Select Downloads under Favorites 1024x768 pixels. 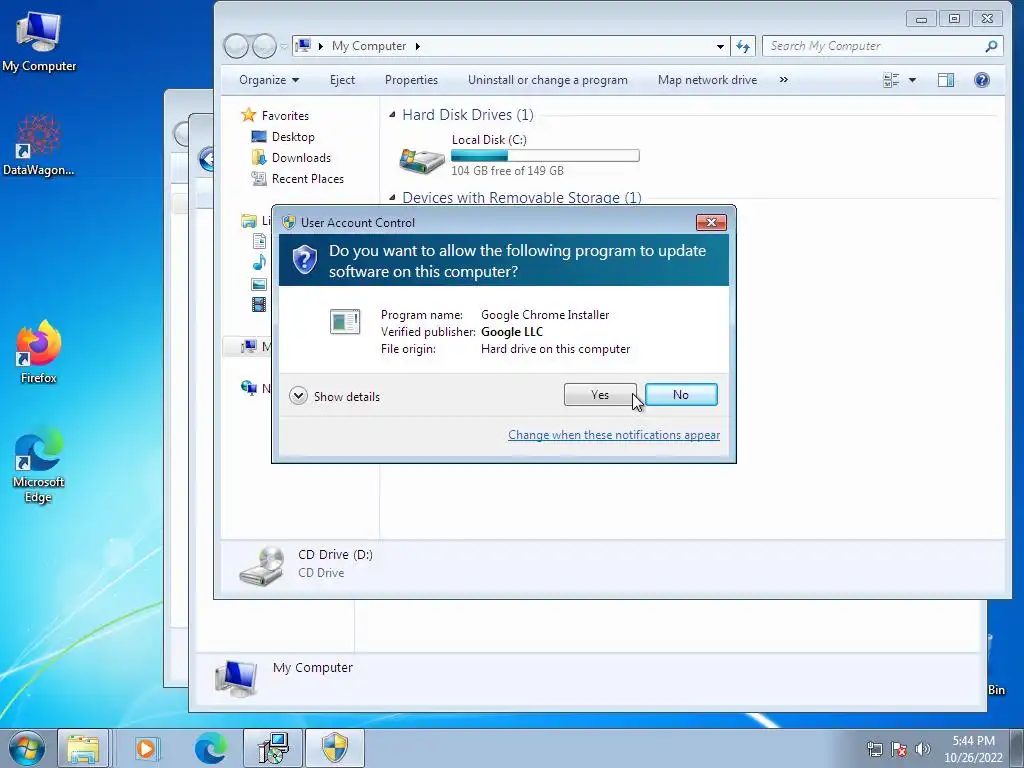click(x=291, y=157)
